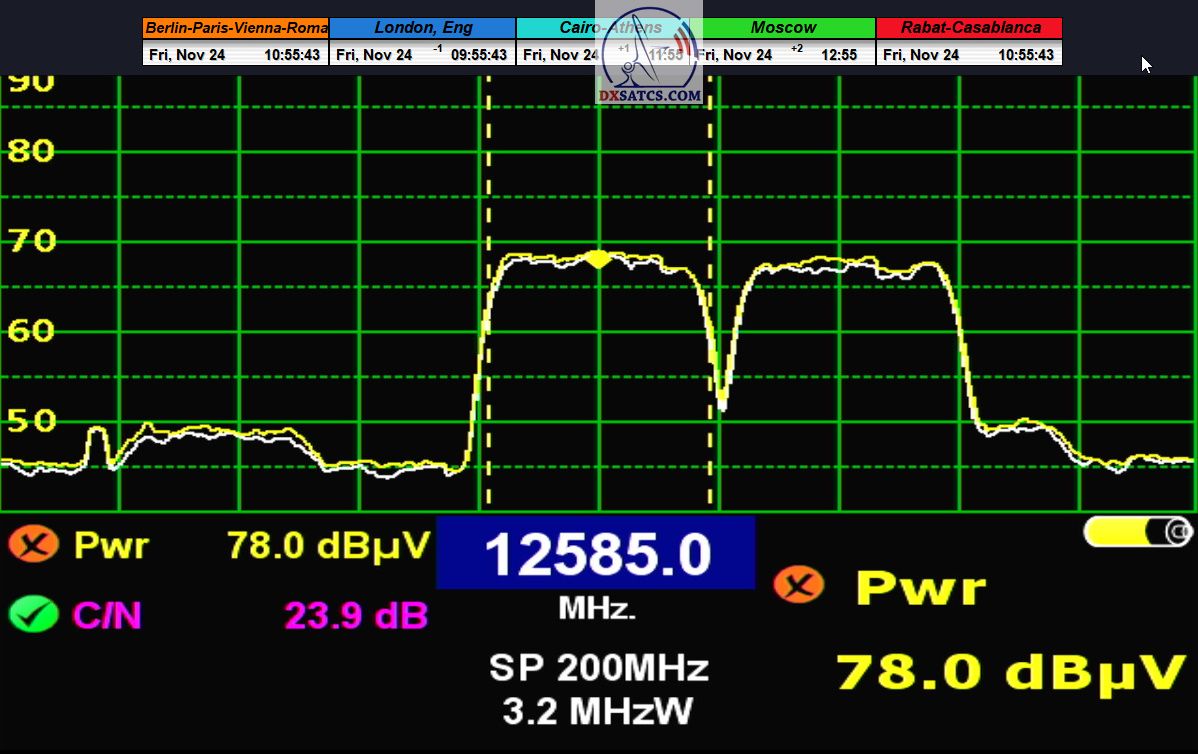Click the 70 level axis label
Screen dimensions: 1198x754
pos(30,241)
